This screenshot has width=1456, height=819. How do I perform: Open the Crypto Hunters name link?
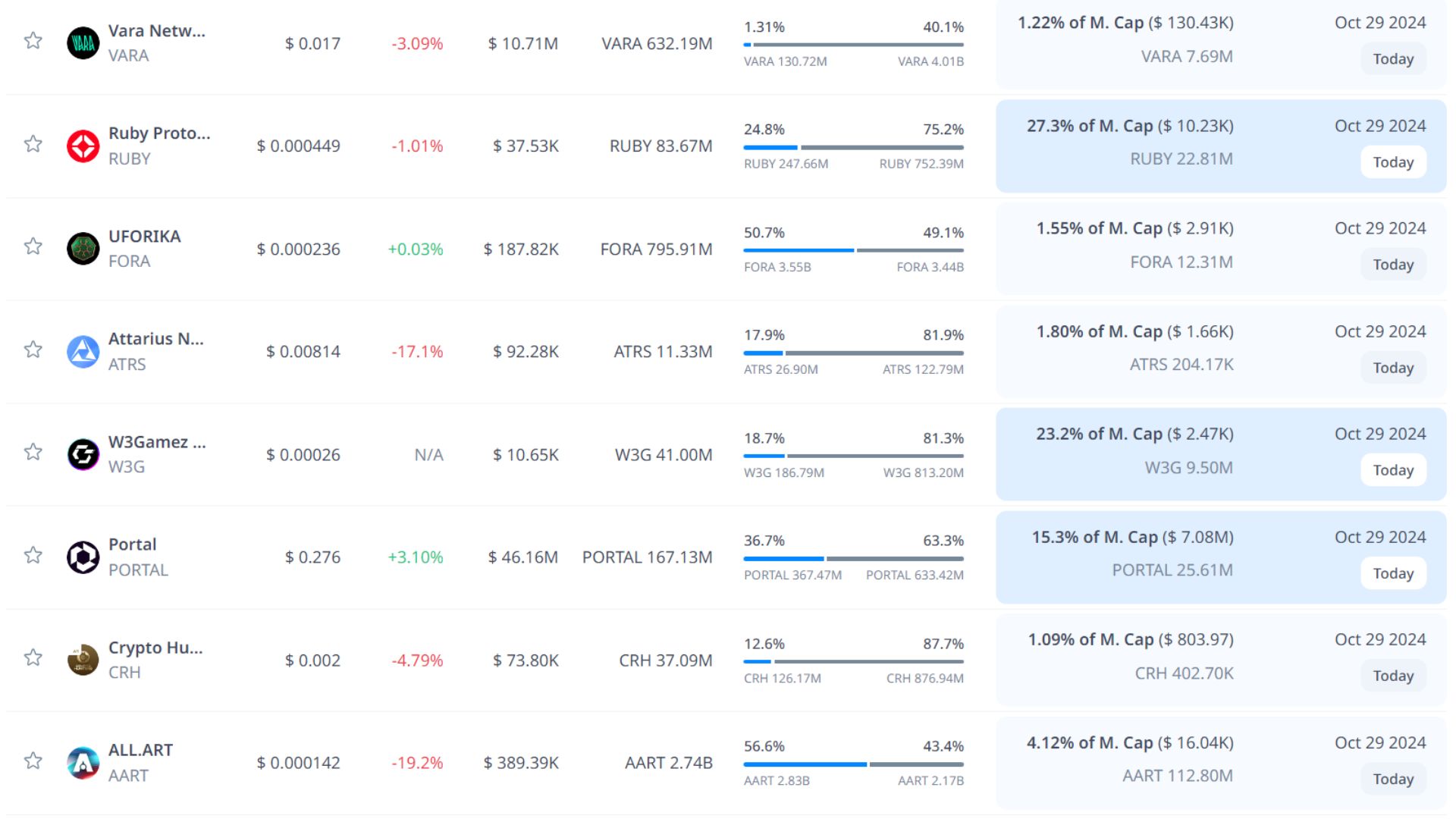[x=155, y=648]
